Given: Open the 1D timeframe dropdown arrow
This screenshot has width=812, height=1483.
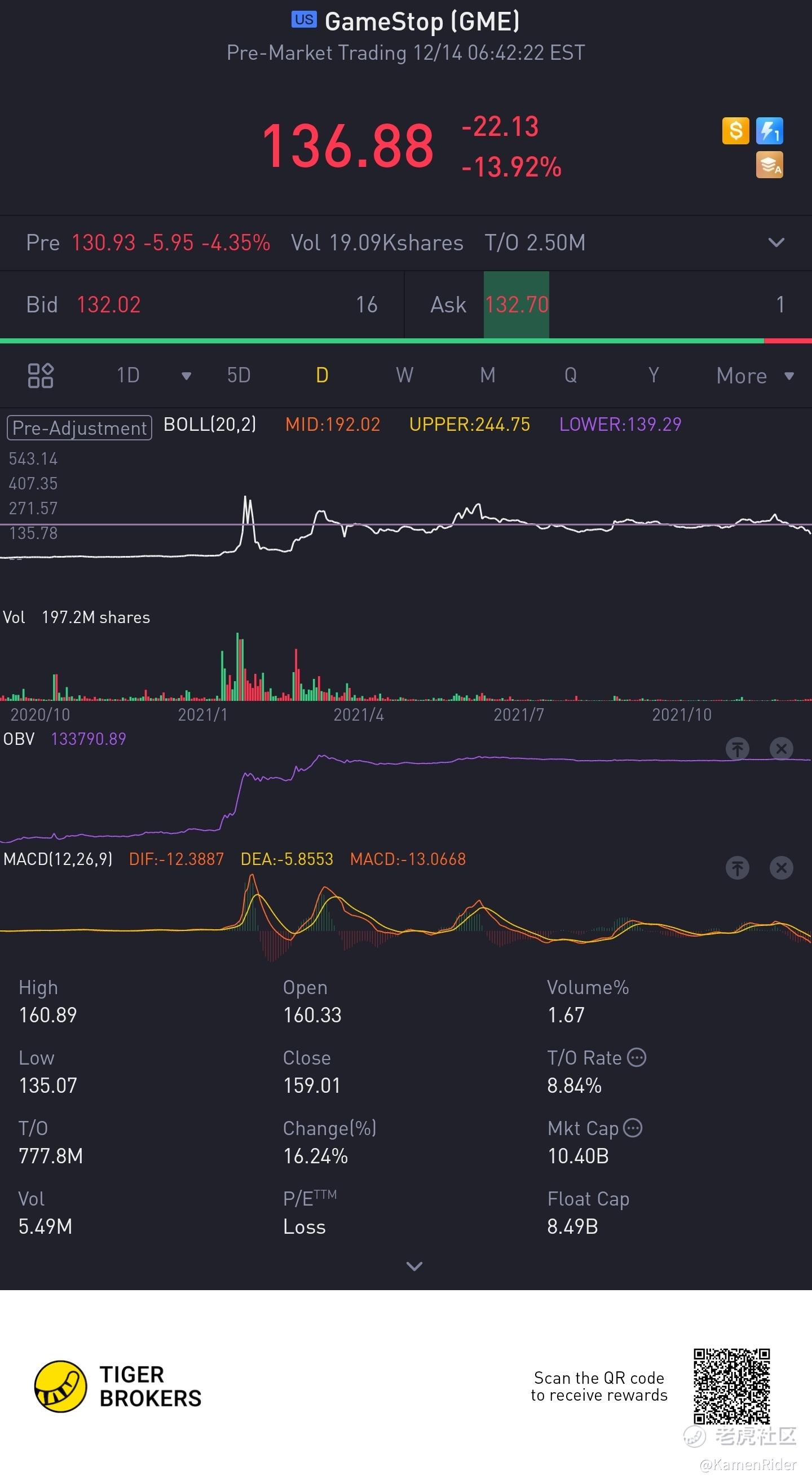Looking at the screenshot, I should [186, 377].
